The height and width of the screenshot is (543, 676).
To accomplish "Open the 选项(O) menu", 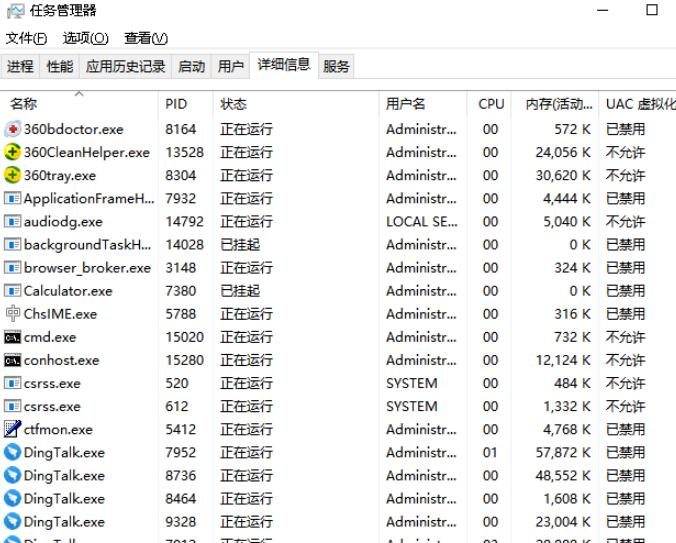I will (85, 38).
